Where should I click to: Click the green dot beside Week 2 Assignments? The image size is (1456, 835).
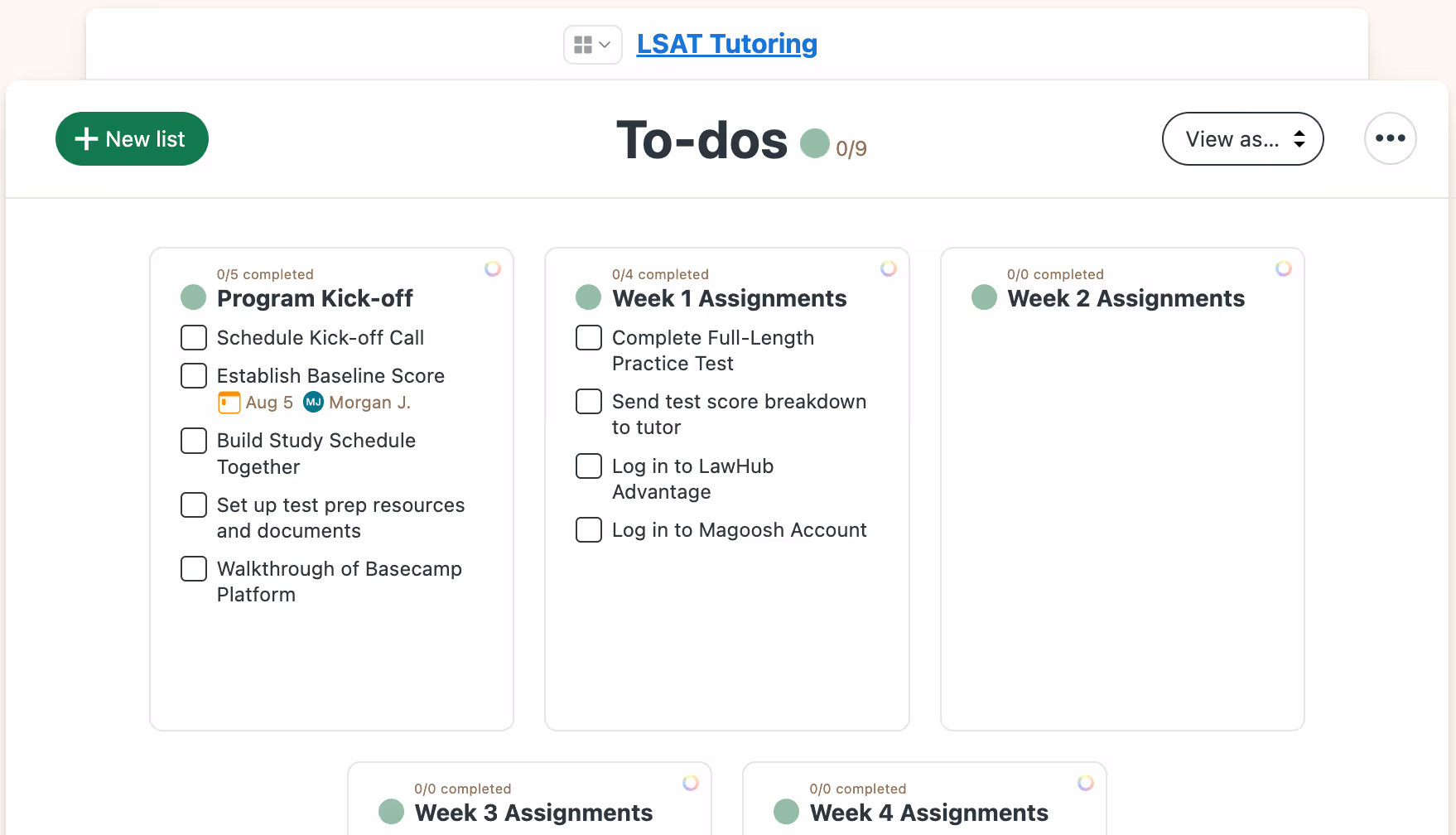984,297
